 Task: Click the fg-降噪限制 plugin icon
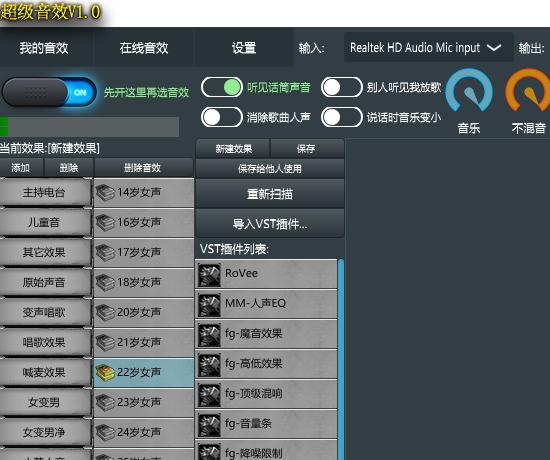tap(209, 452)
